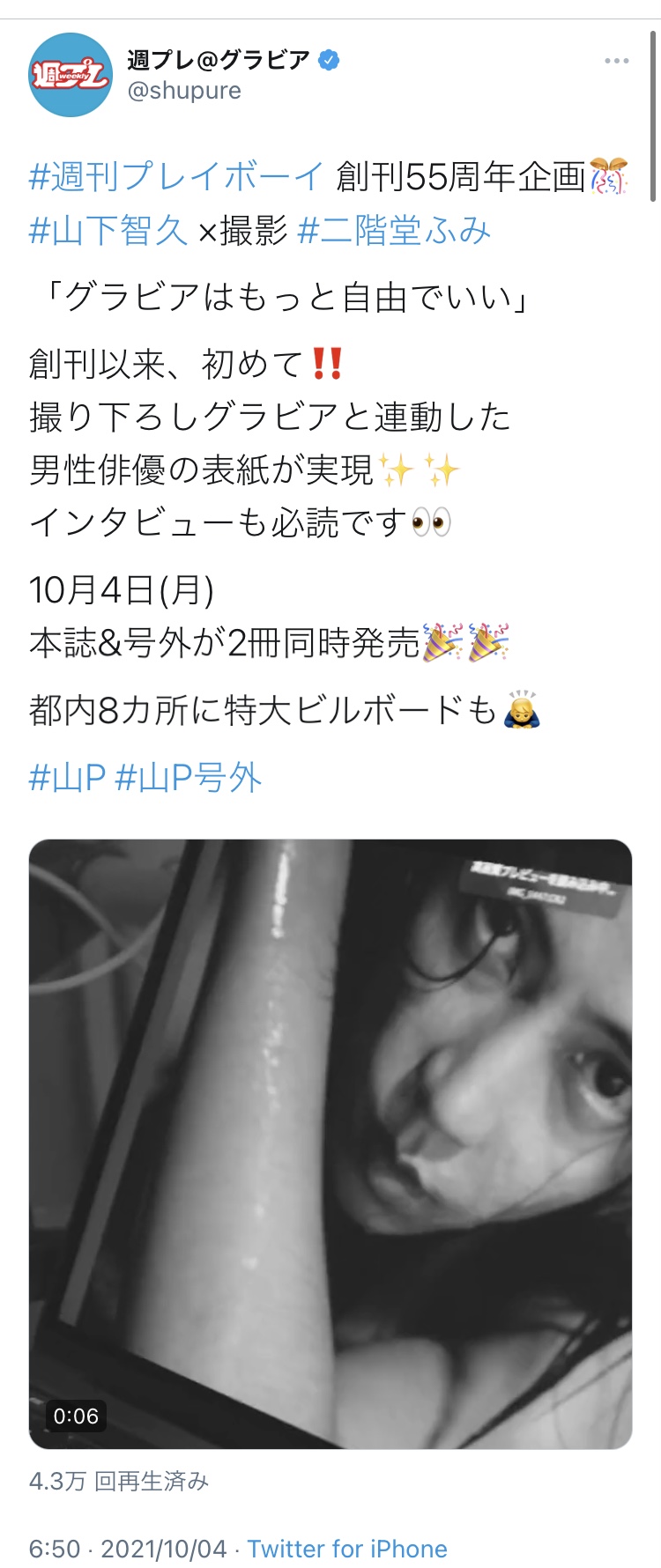Click the scrollbar at right edge
Viewport: 661px width, 1568px height.
click(653, 115)
